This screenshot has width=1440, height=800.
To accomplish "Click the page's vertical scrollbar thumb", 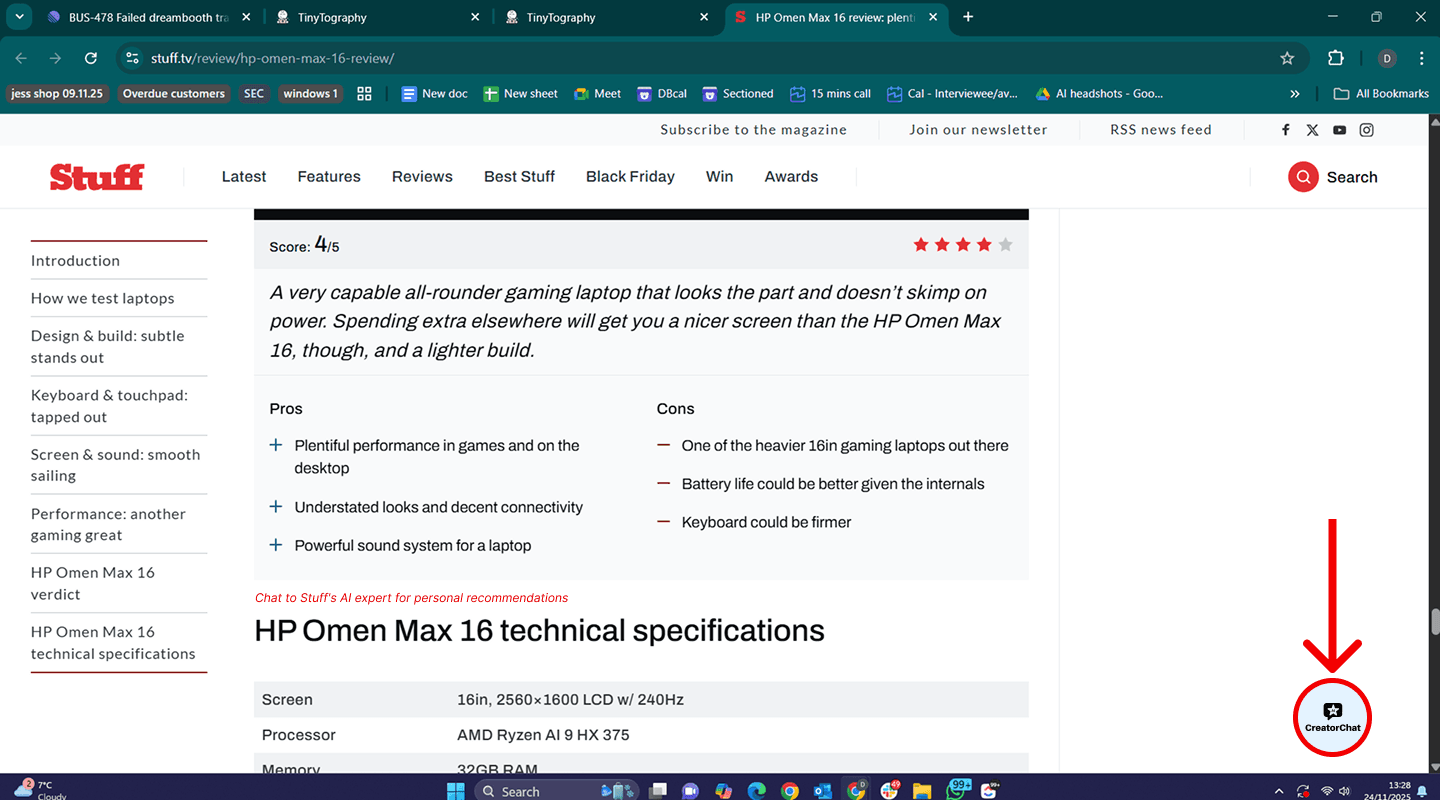I will pyautogui.click(x=1435, y=621).
